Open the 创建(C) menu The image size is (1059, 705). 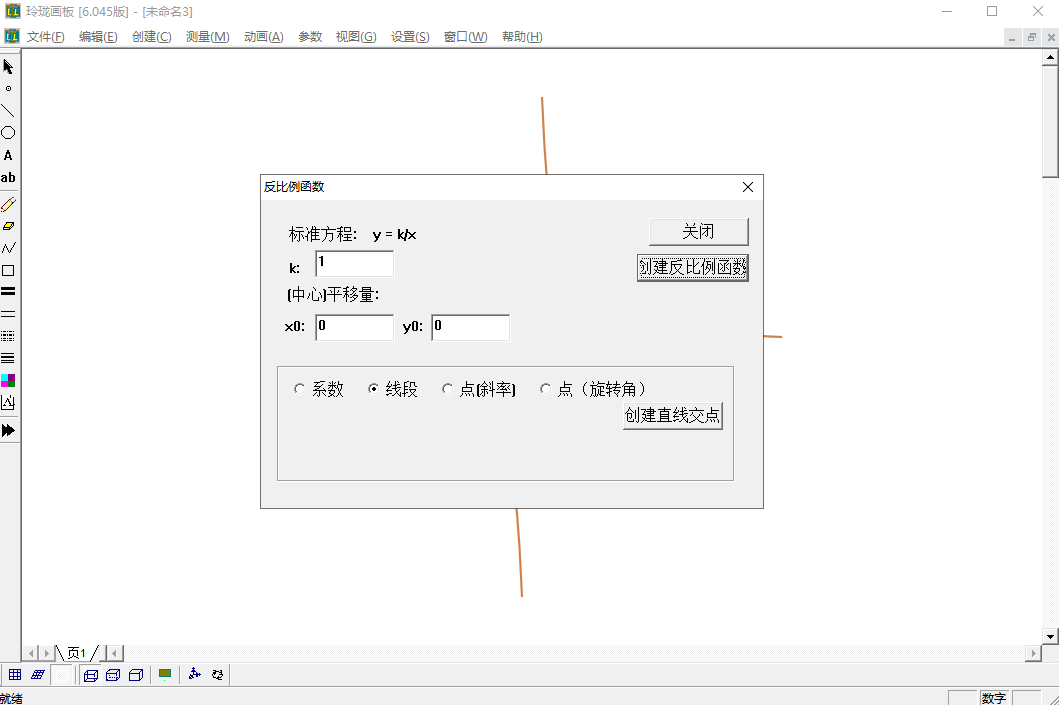151,37
